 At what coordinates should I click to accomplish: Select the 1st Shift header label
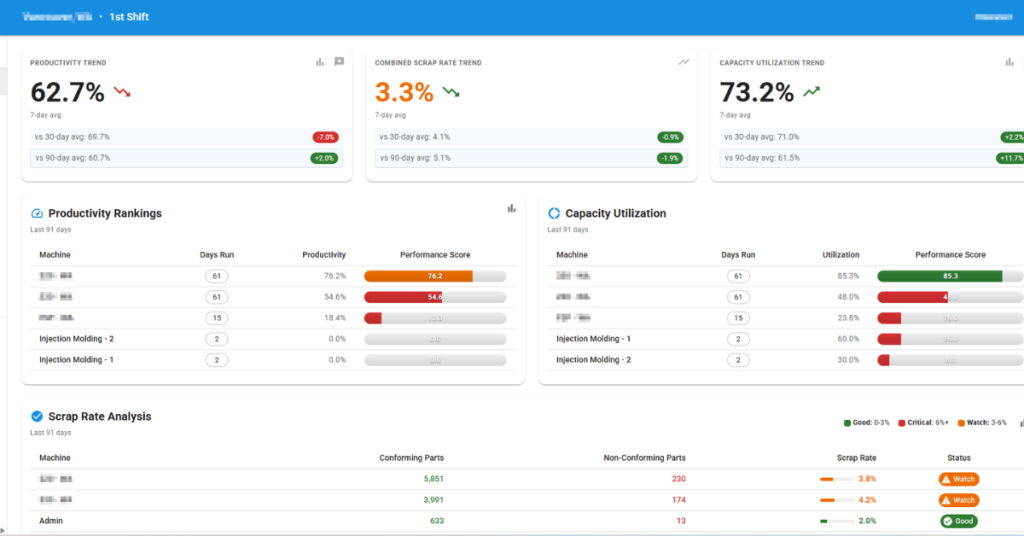pos(129,17)
